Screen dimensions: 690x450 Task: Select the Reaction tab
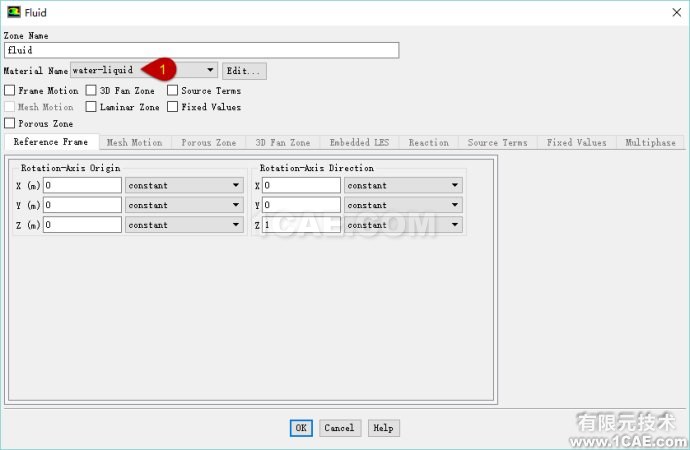429,143
